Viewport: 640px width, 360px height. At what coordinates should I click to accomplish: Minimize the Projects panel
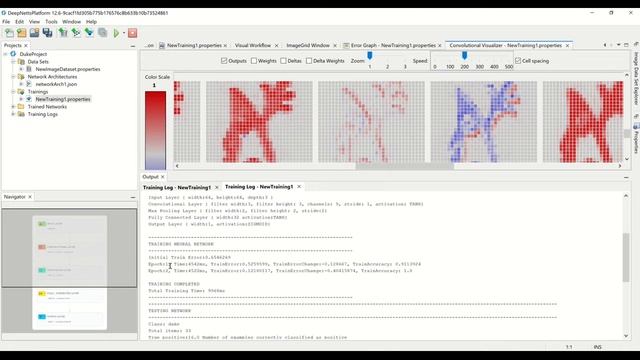[133, 46]
